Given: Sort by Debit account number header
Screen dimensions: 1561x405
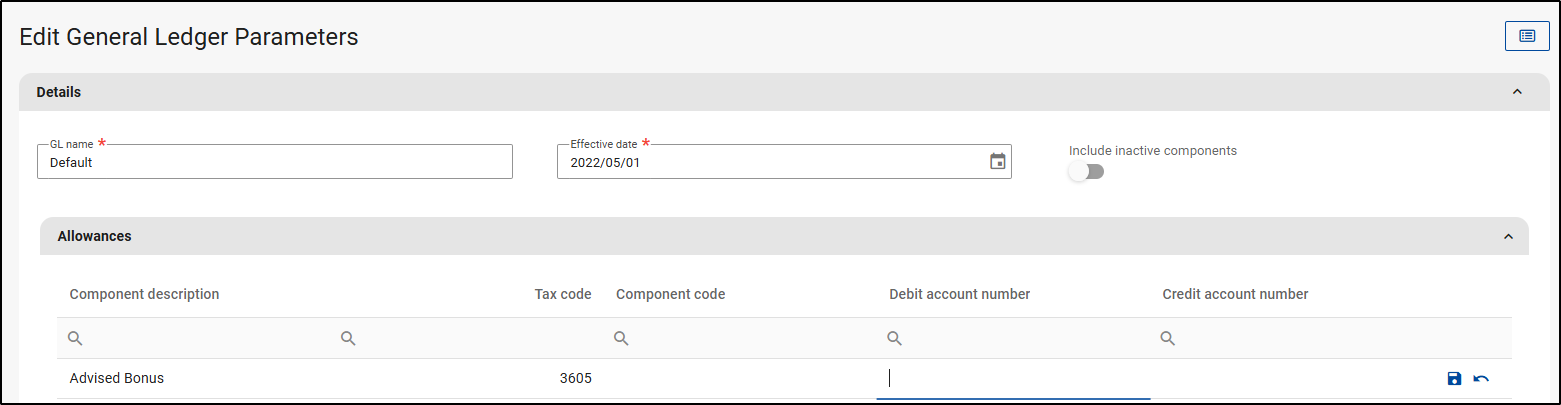Looking at the screenshot, I should click(959, 294).
